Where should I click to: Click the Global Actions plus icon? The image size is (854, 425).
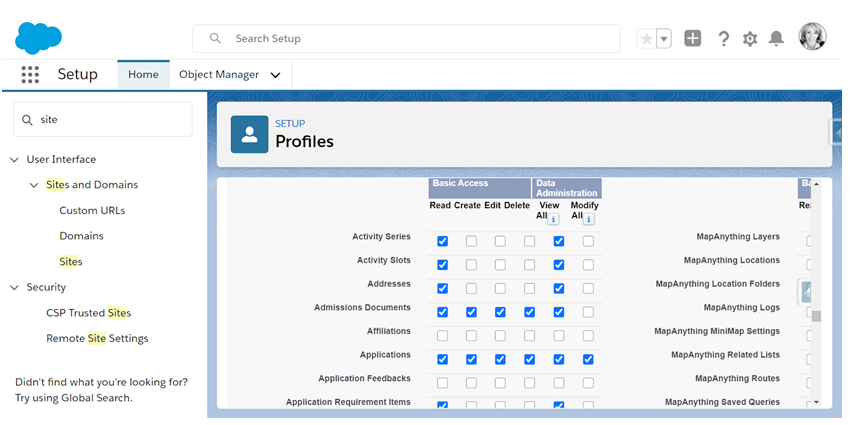[x=692, y=39]
